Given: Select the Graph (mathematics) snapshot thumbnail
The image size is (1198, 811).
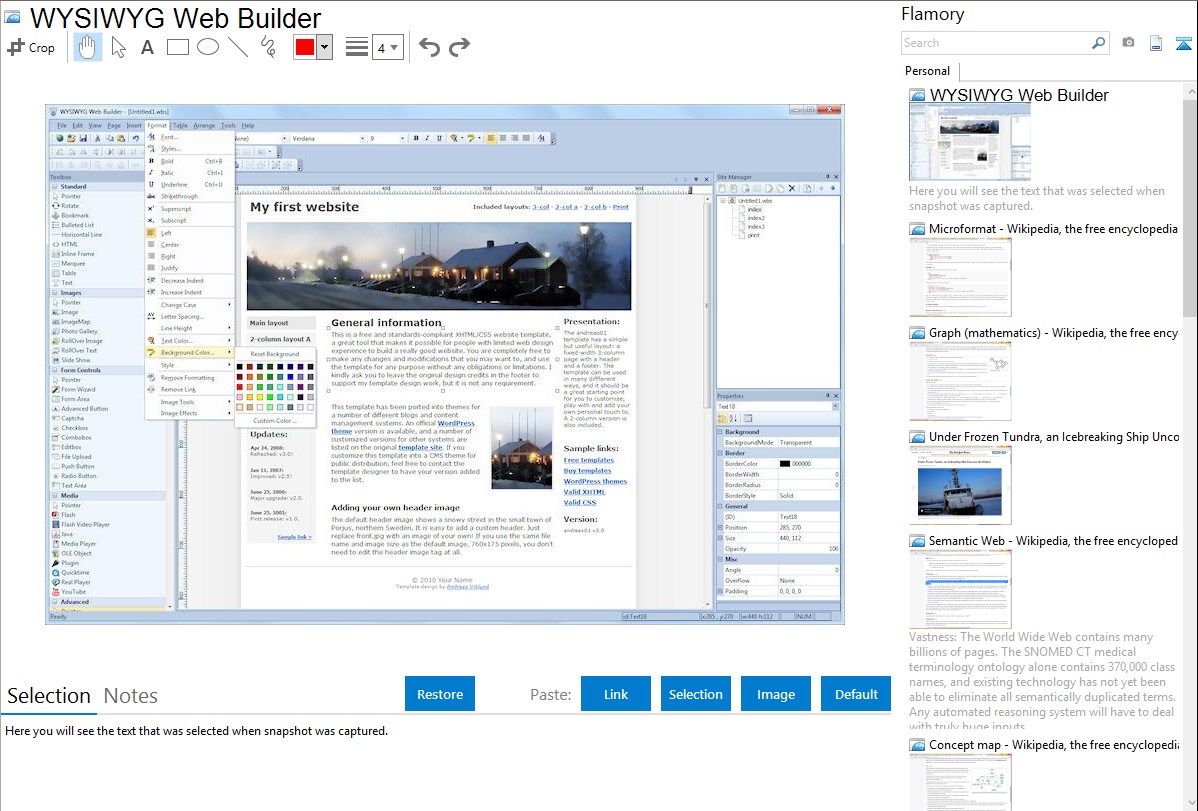Looking at the screenshot, I should [x=960, y=381].
